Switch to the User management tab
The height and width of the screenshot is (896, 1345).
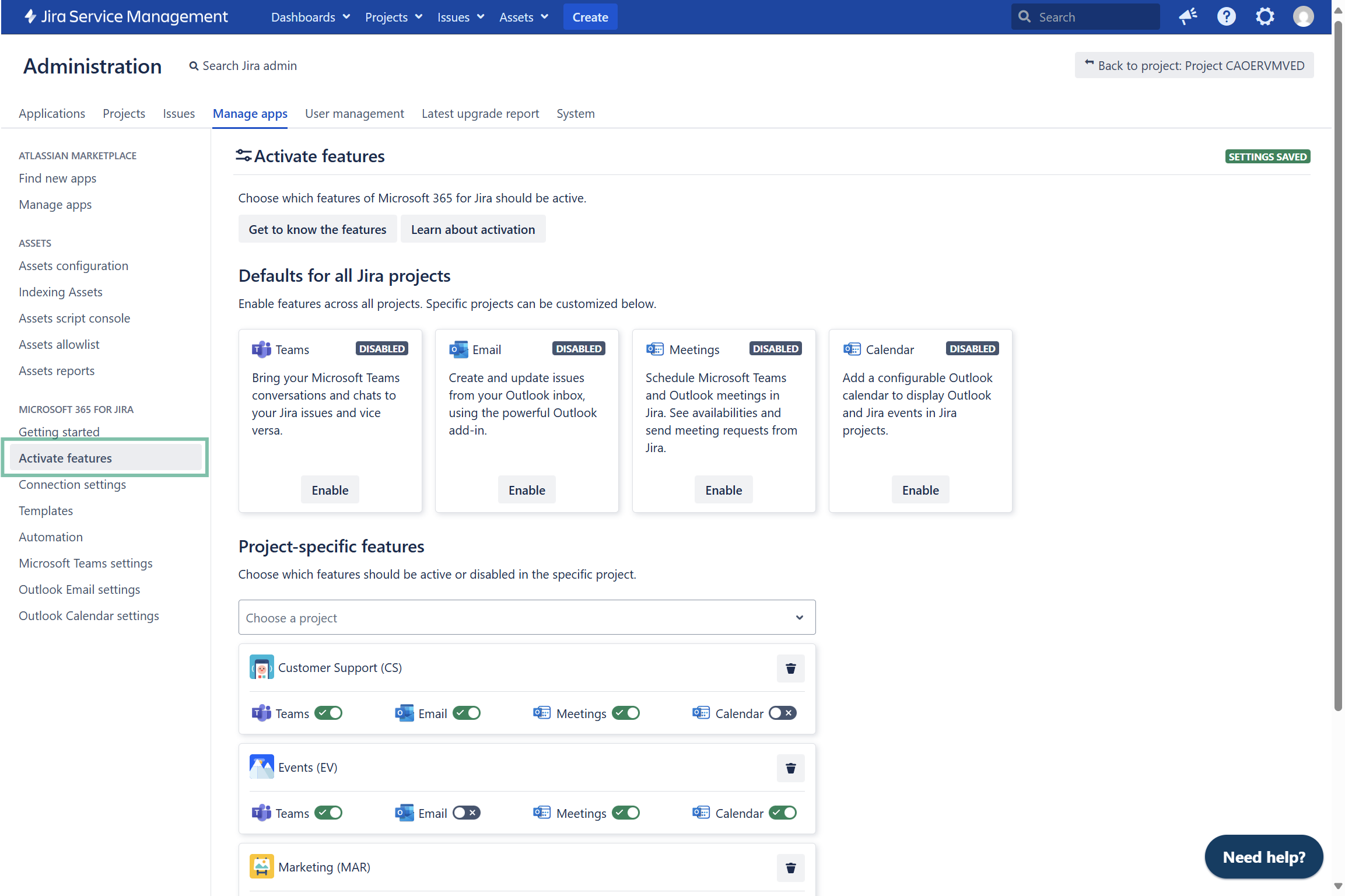point(354,114)
